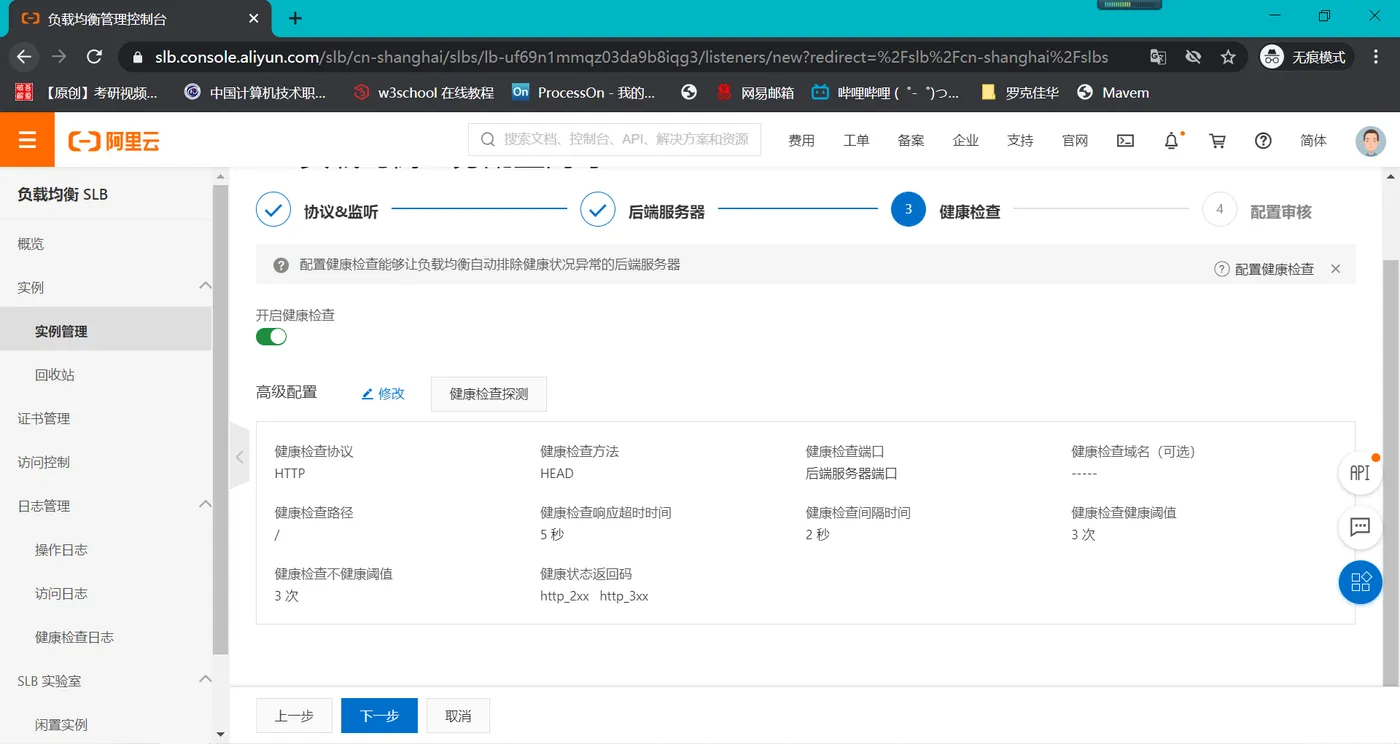Viewport: 1400px width, 744px height.
Task: Click the 配置审核 step 4
Action: (1258, 211)
